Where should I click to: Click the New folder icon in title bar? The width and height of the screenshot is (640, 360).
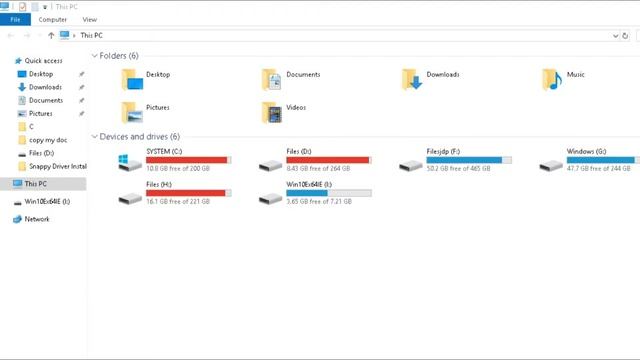coord(35,7)
